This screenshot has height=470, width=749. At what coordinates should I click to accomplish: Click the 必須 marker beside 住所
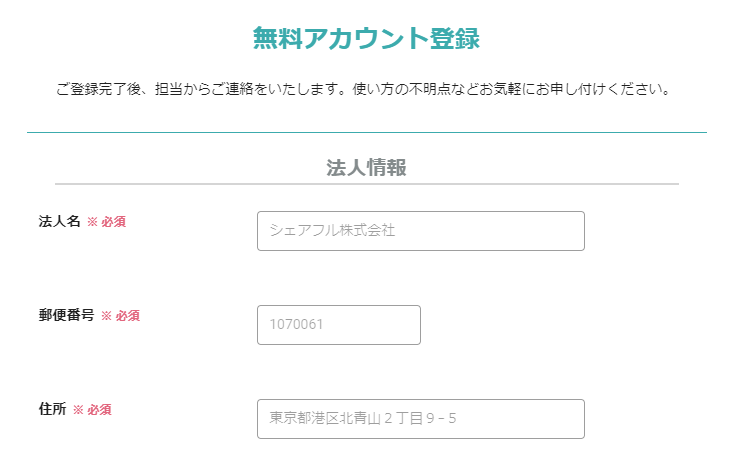(99, 410)
